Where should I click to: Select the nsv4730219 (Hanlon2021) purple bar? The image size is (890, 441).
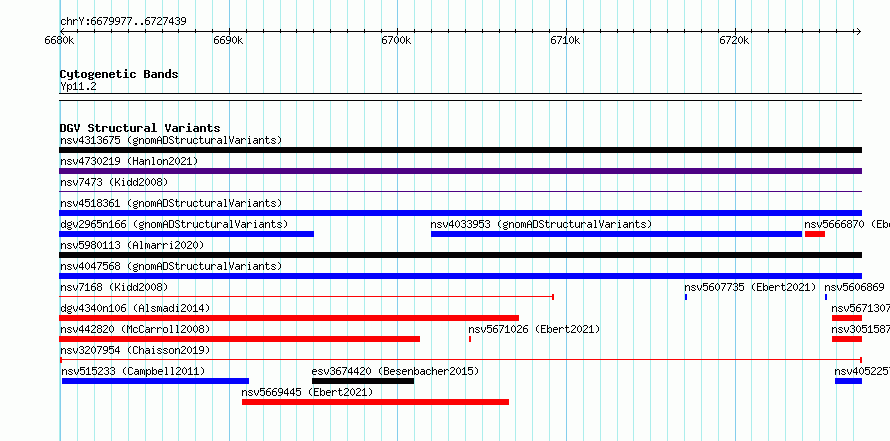click(460, 171)
